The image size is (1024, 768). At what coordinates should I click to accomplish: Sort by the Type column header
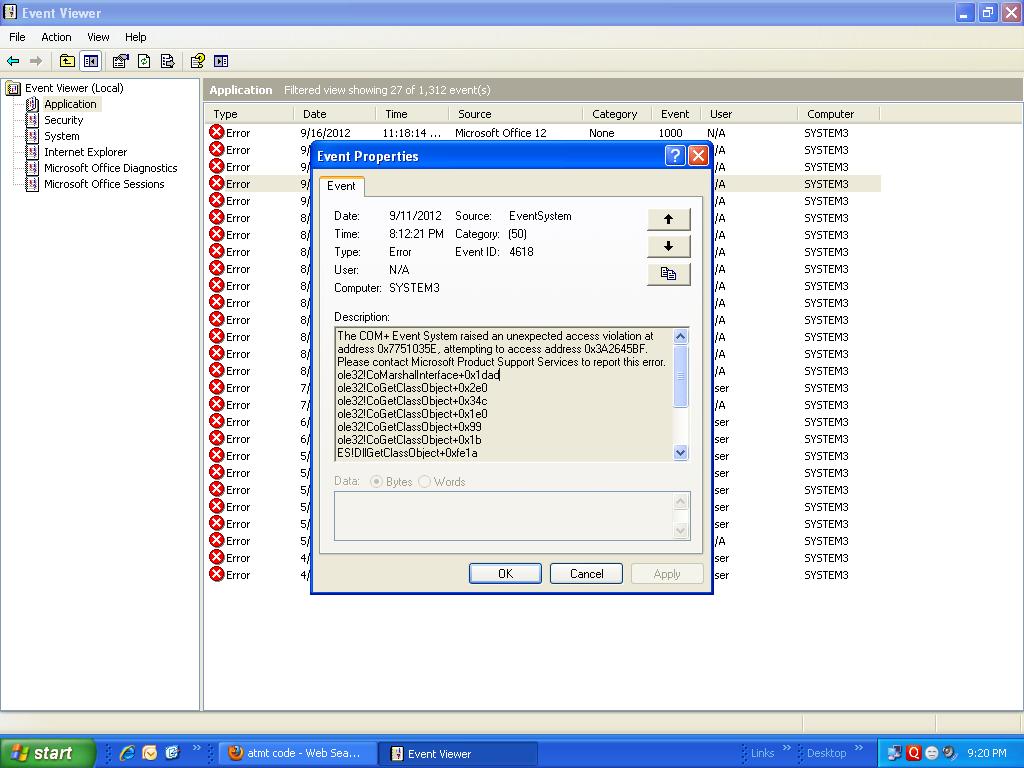pos(249,114)
